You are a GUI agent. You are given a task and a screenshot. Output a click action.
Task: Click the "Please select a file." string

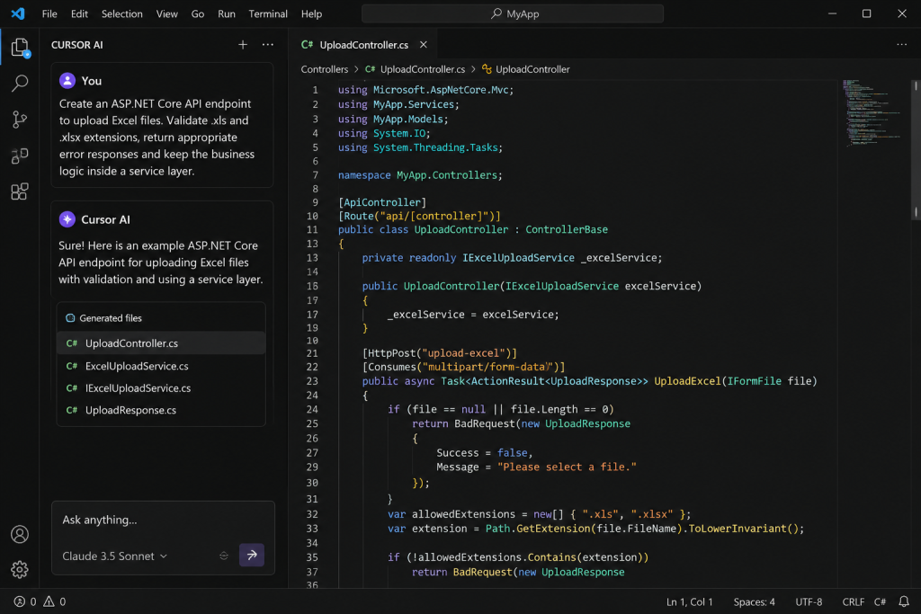coord(567,467)
